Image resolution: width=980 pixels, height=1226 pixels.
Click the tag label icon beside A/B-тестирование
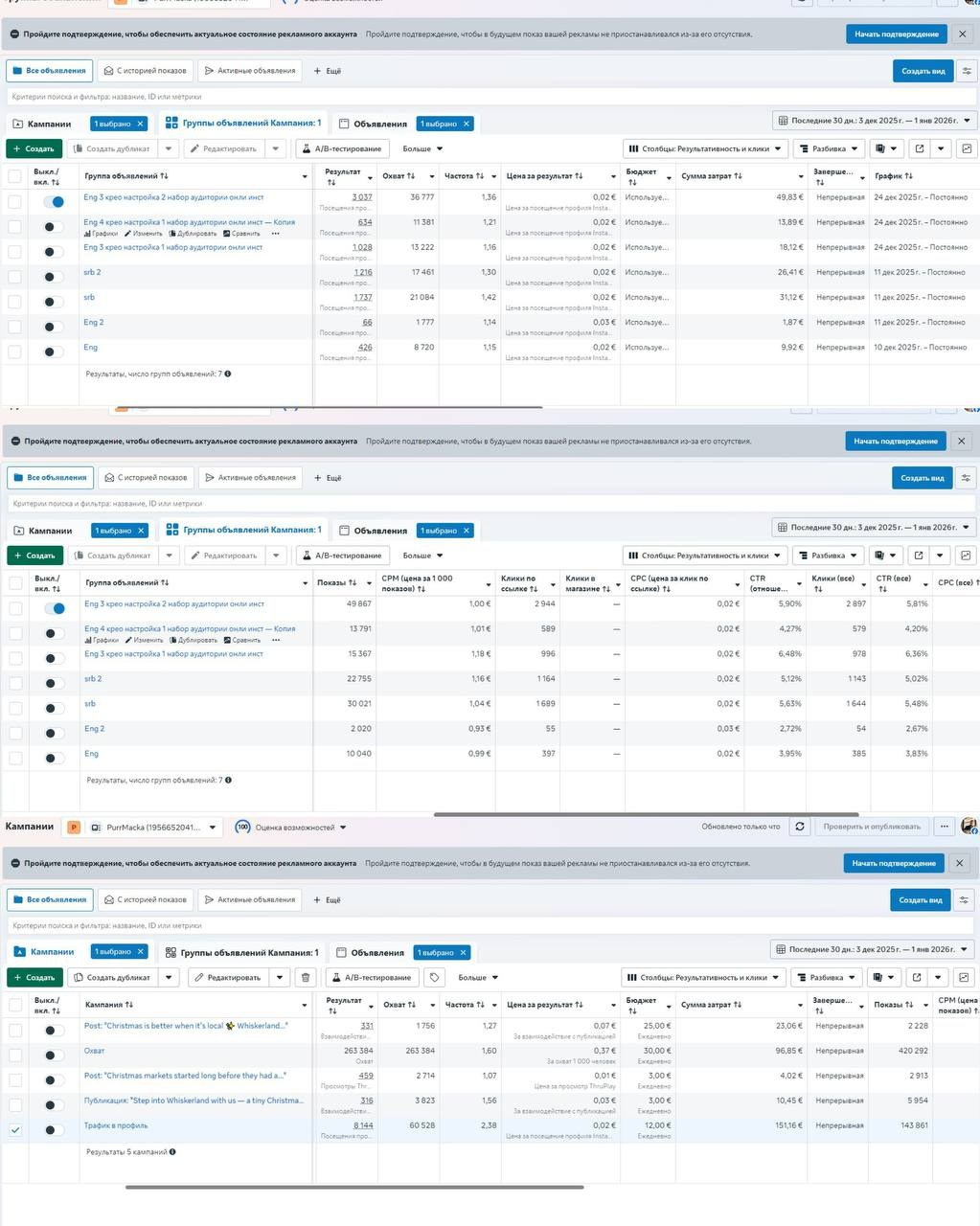coord(435,977)
